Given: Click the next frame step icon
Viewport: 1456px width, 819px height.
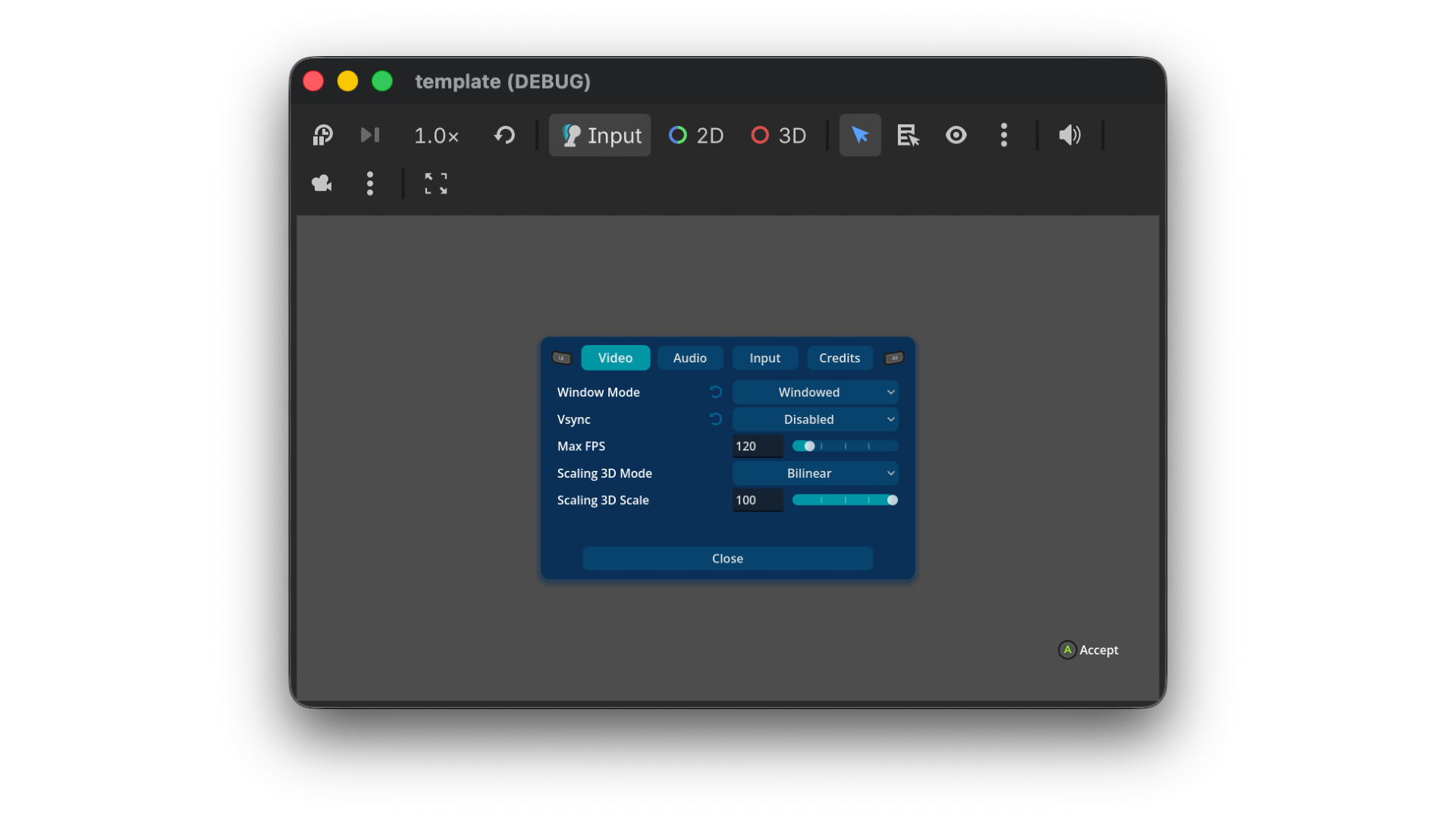Looking at the screenshot, I should point(370,135).
